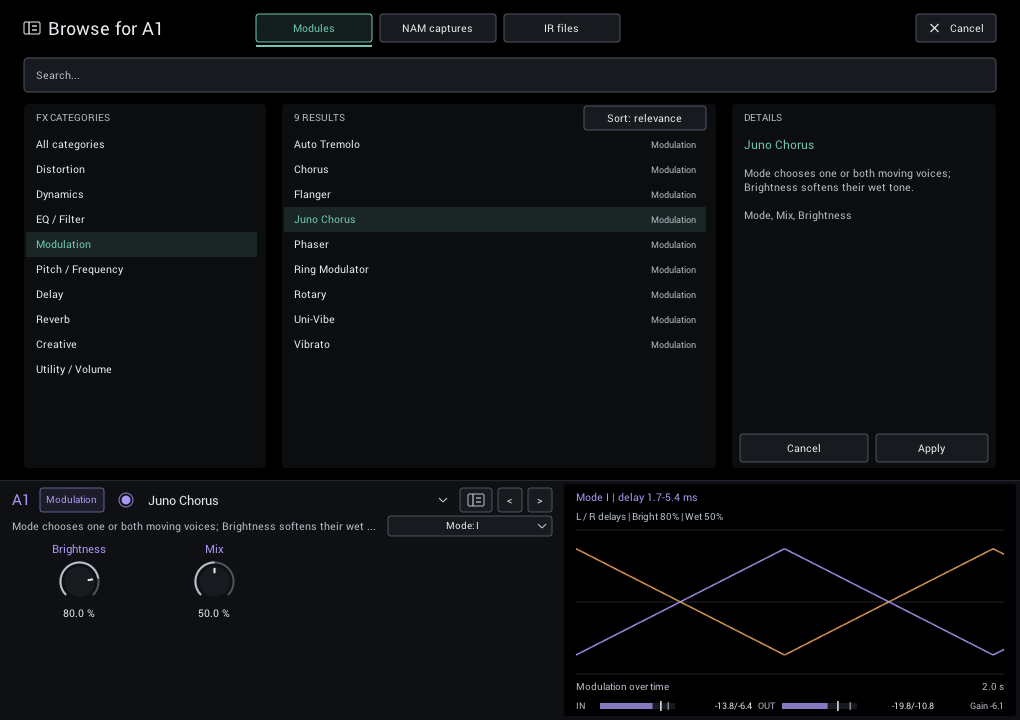Choose Flanger from the results list
Viewport: 1020px width, 720px height.
point(494,194)
